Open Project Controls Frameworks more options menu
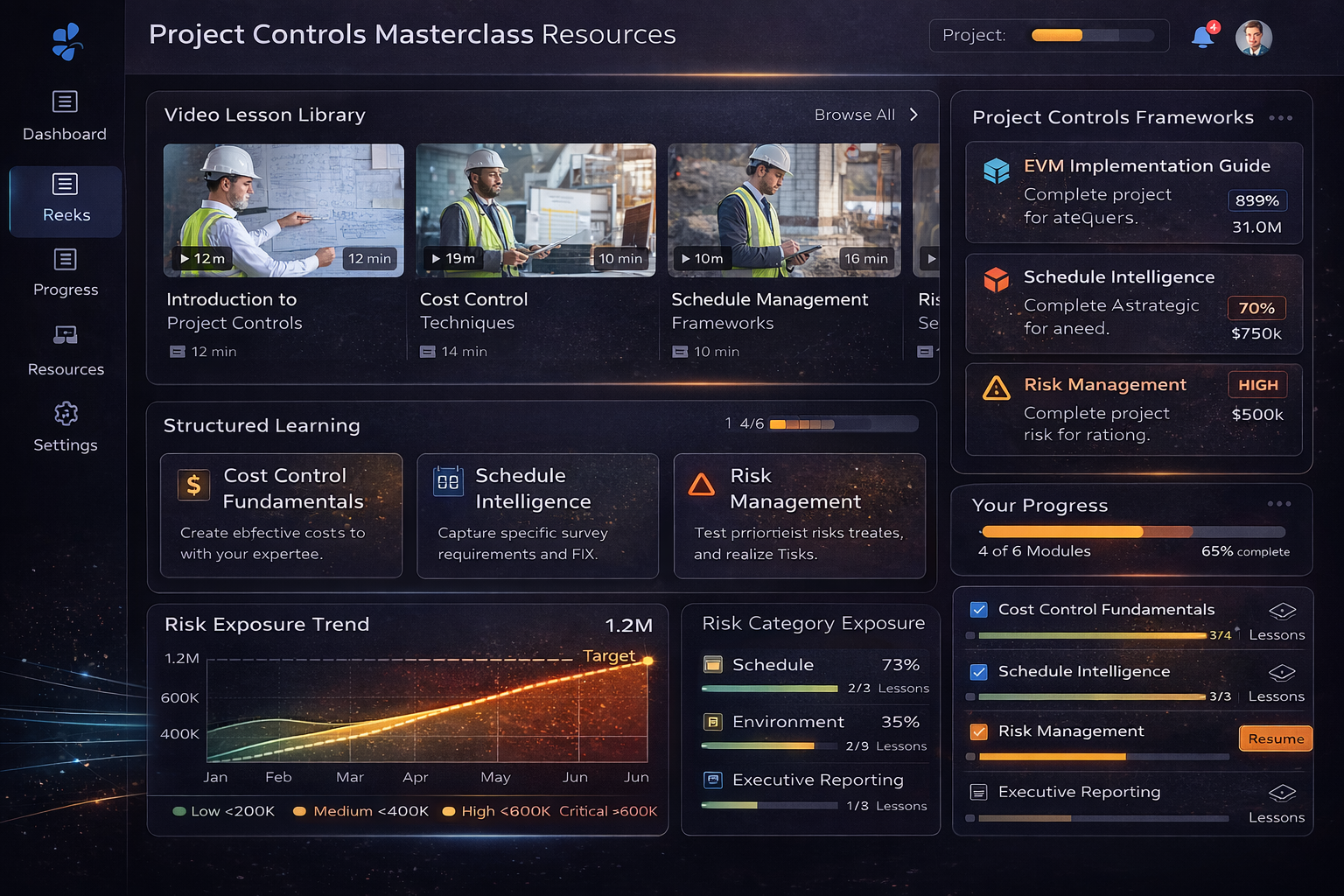The height and width of the screenshot is (896, 1344). tap(1280, 118)
